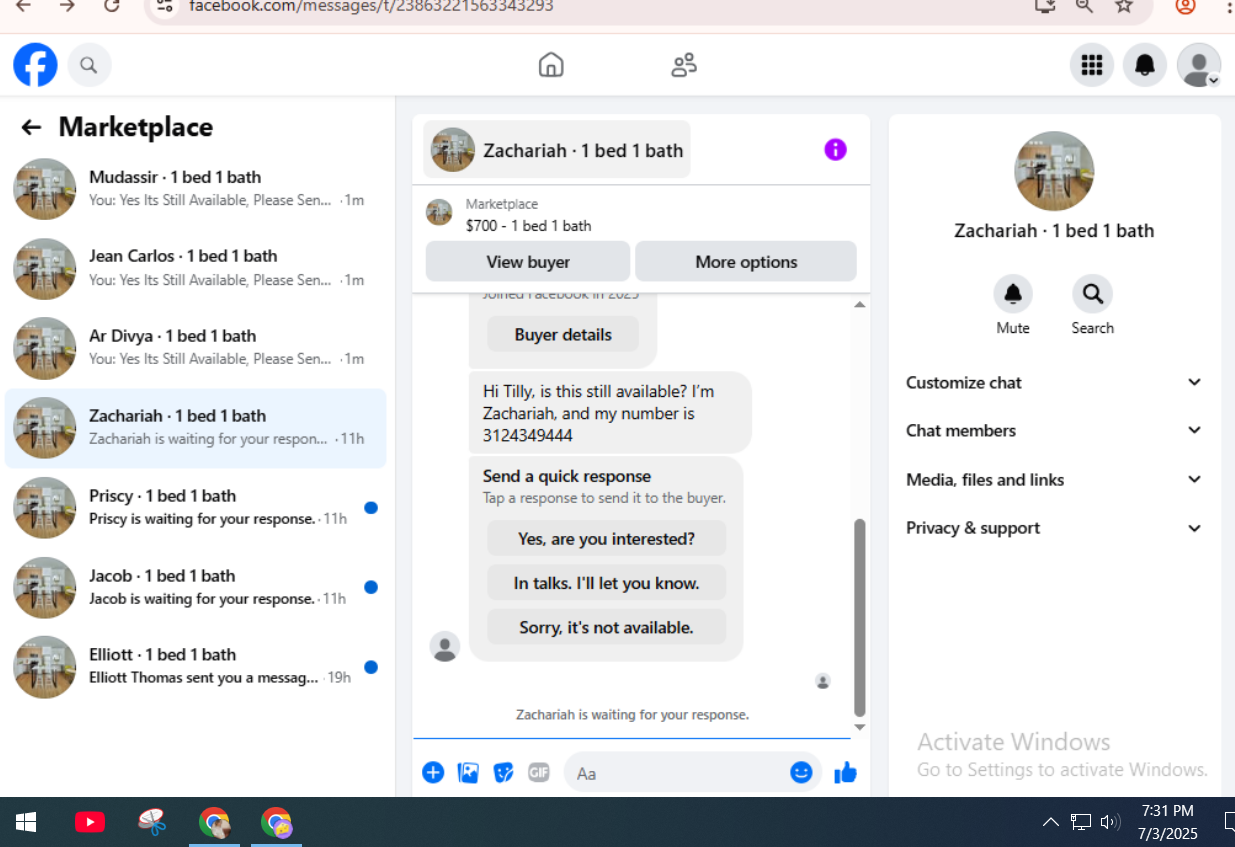Send quick response "Yes, are you interested?"
Viewport: 1235px width, 847px height.
[x=606, y=539]
